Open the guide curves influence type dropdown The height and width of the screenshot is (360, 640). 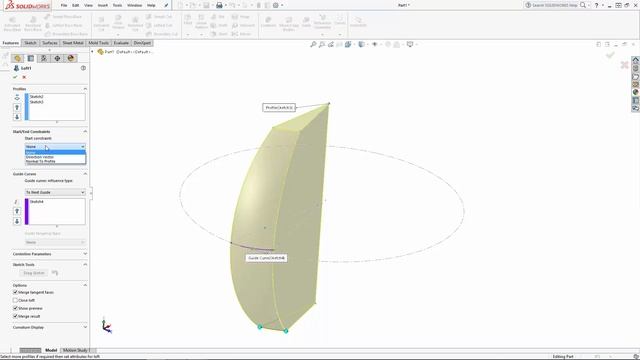[55, 192]
